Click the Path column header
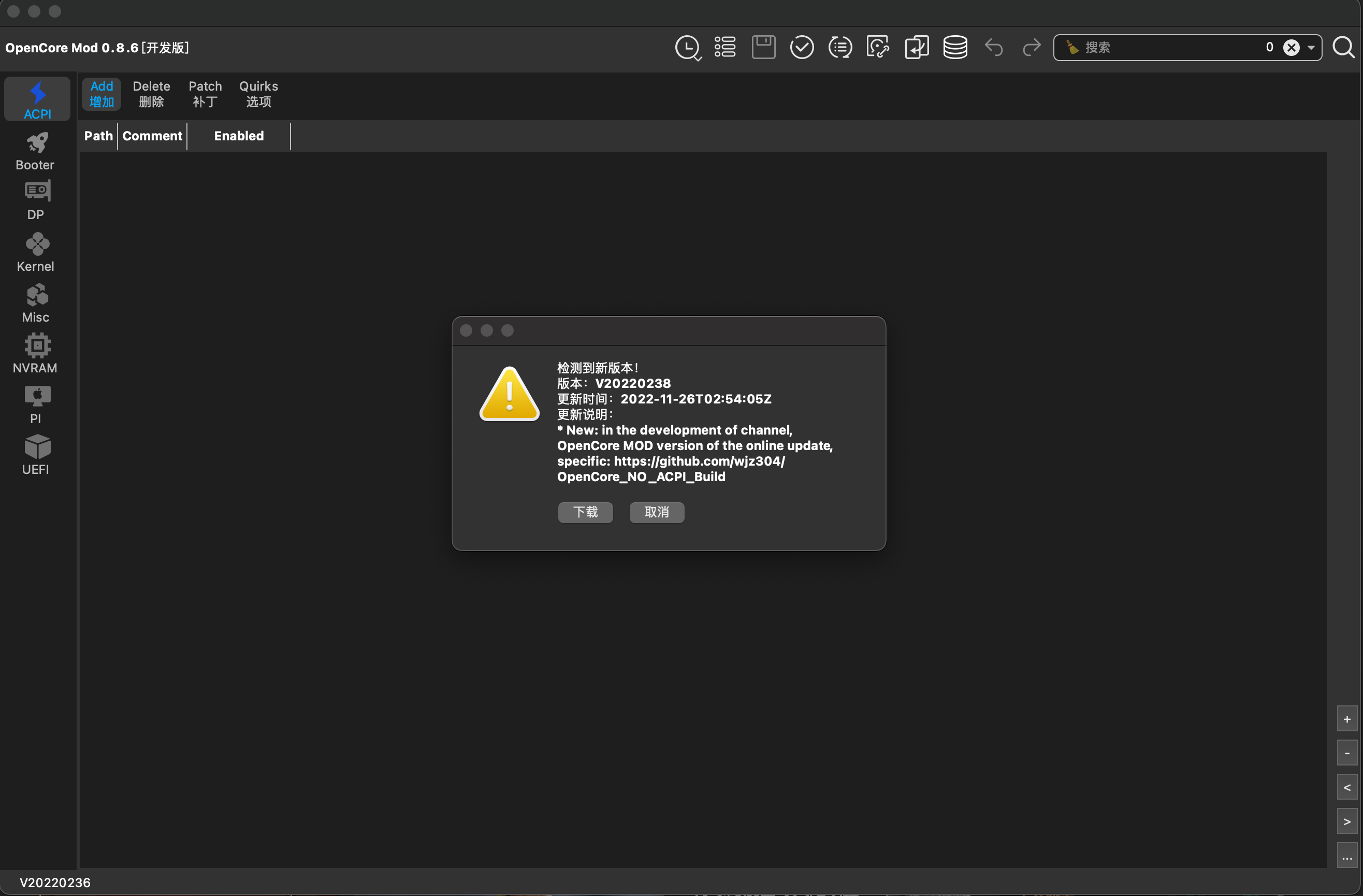Viewport: 1363px width, 896px height. (x=98, y=136)
